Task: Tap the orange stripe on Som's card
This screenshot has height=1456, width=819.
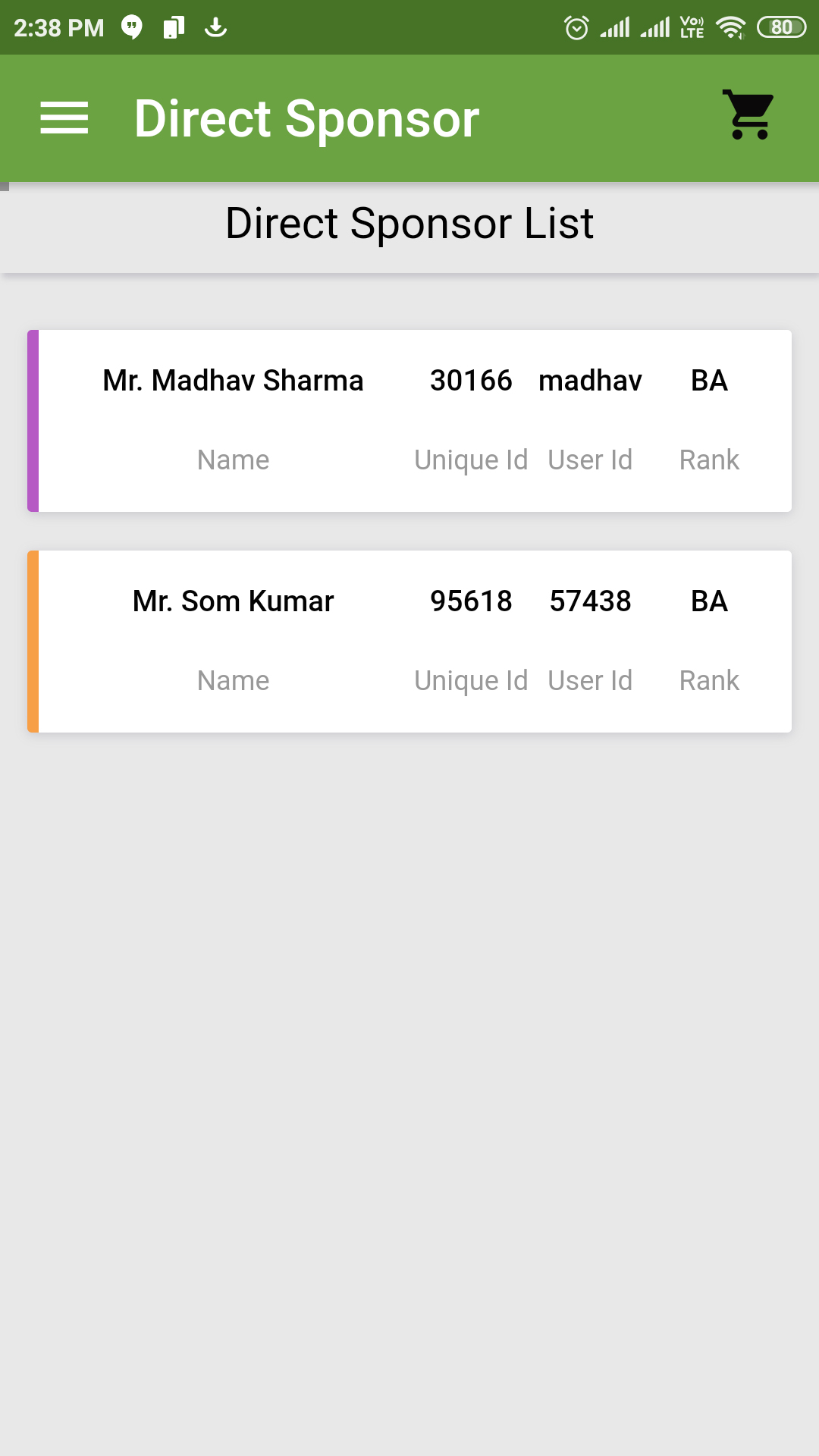Action: [x=33, y=642]
